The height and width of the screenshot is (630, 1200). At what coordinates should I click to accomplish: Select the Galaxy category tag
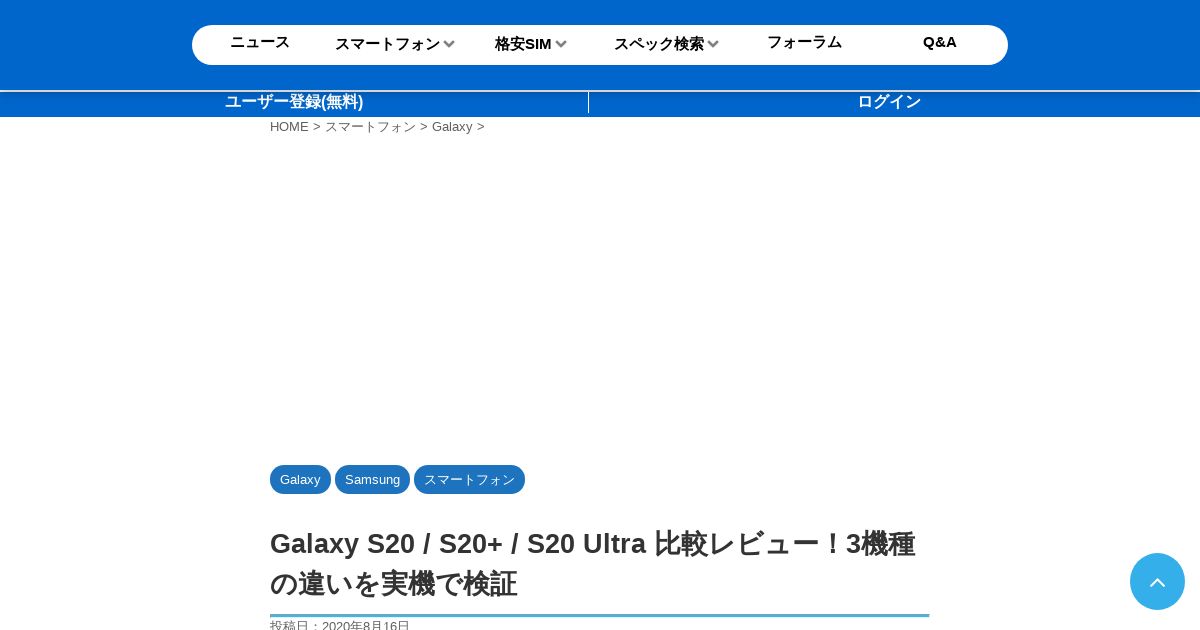pos(300,480)
